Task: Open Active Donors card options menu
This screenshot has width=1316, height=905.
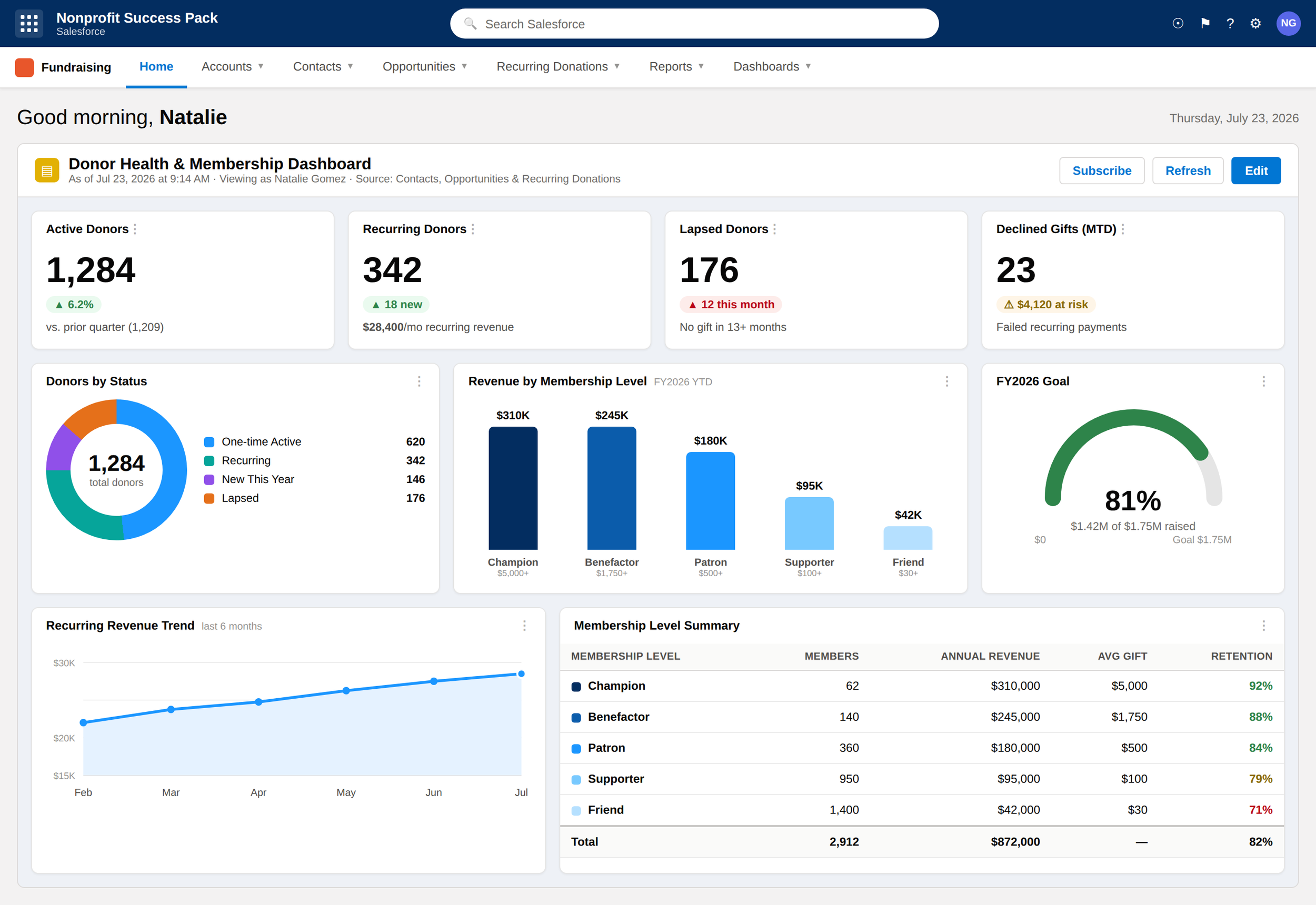Action: (x=135, y=229)
